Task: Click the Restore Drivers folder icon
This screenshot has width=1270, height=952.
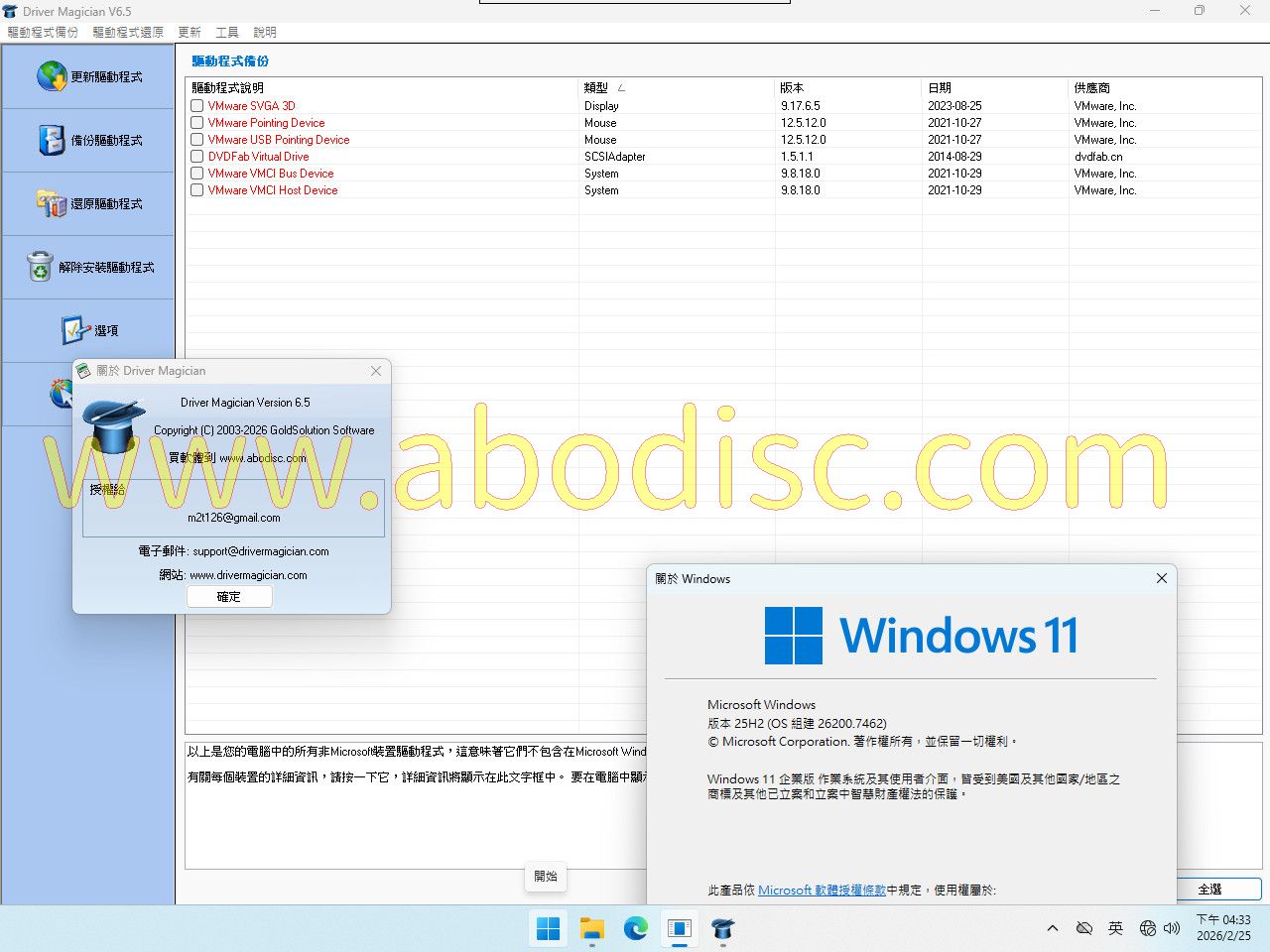Action: 52,203
